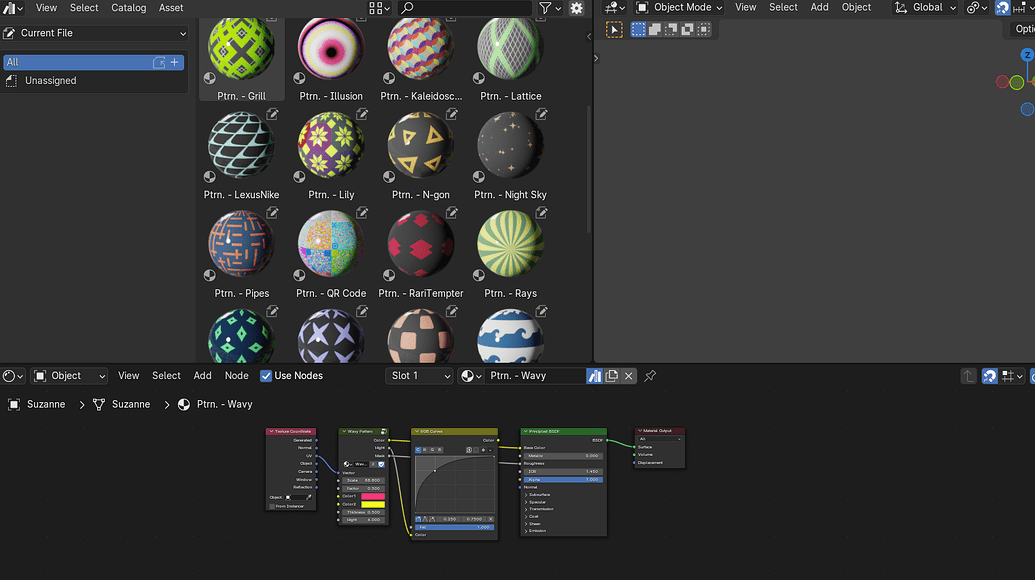Click the Z axis on navigation gizmo
The height and width of the screenshot is (580, 1035).
1028,55
